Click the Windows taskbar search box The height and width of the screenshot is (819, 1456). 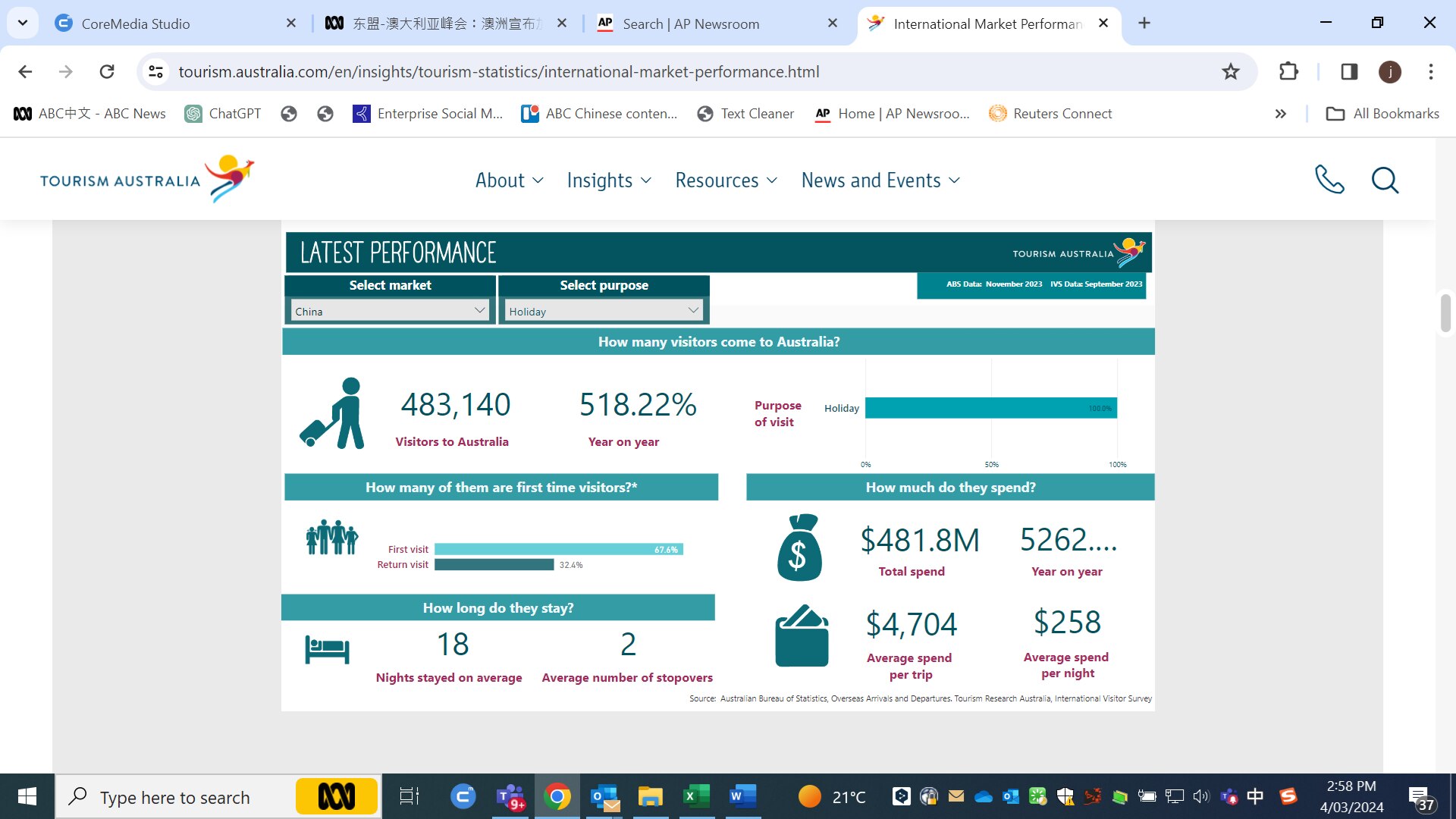pyautogui.click(x=176, y=797)
